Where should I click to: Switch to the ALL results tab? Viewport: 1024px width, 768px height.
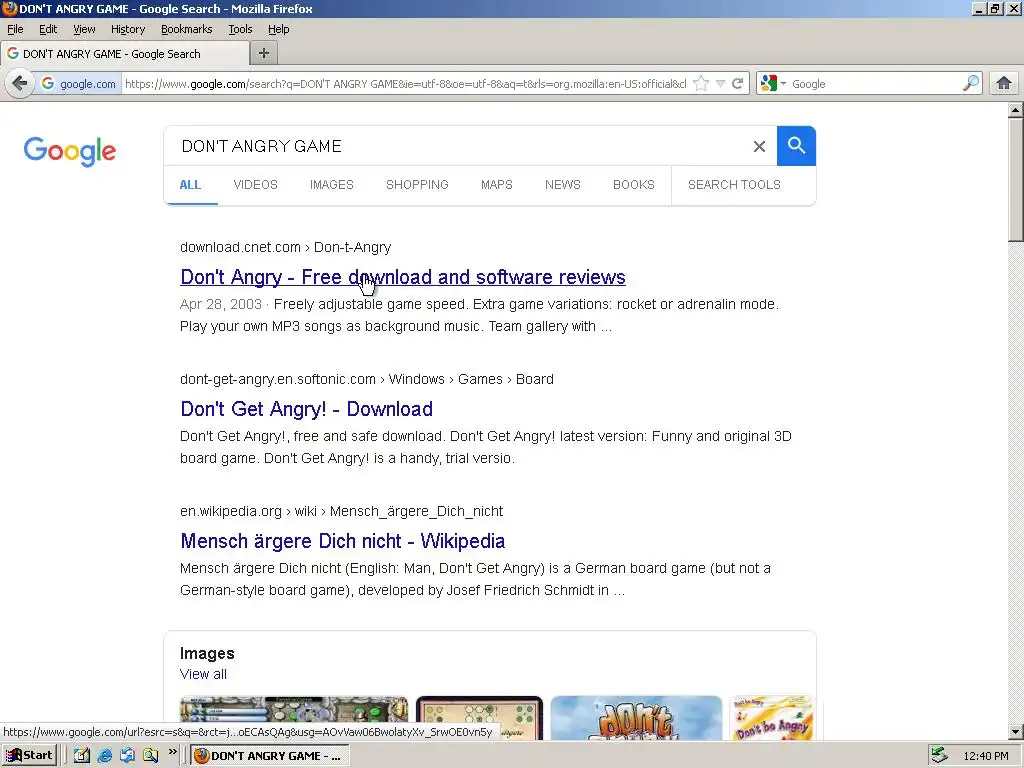(190, 185)
